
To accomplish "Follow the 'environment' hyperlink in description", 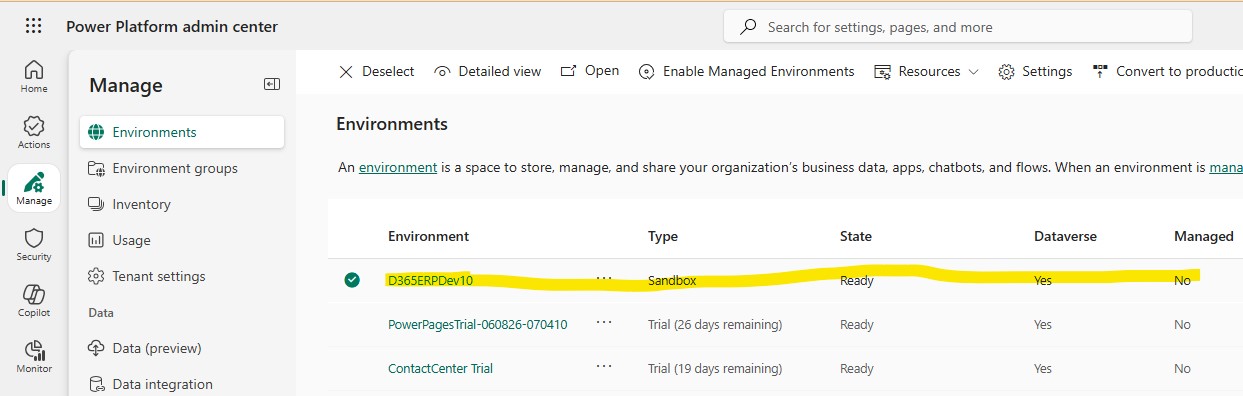I will 398,168.
